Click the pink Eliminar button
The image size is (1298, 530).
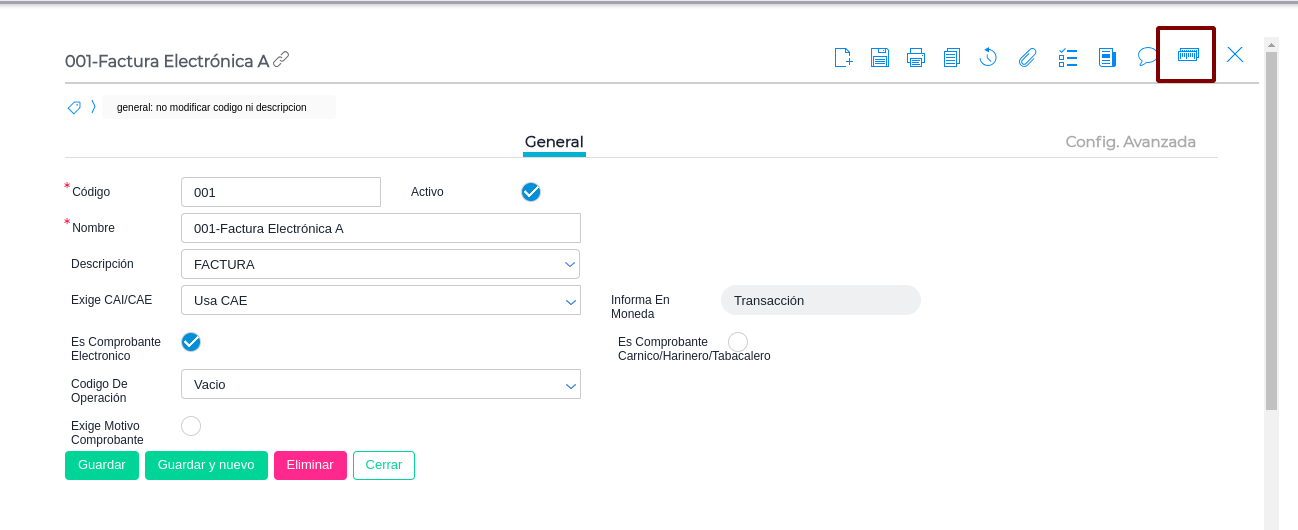310,465
